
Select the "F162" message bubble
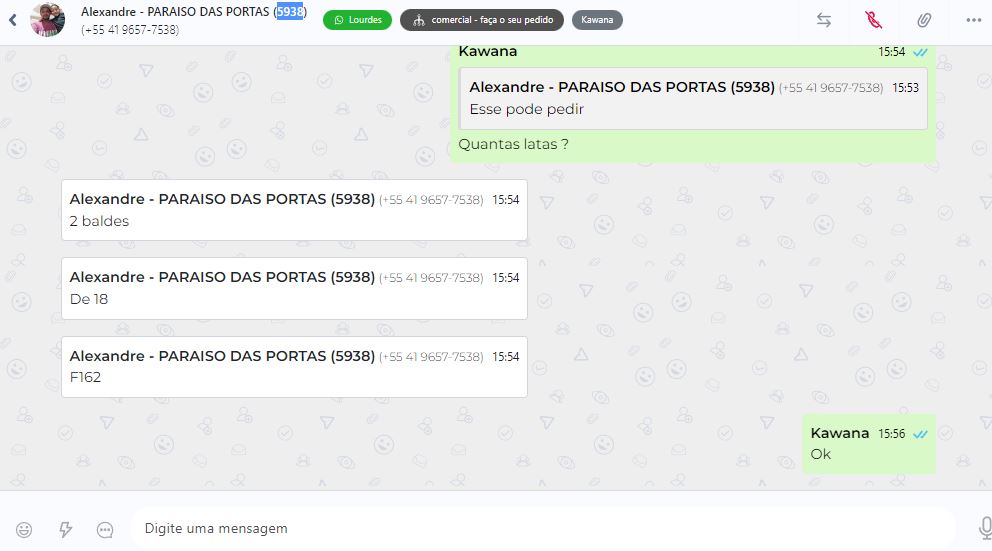(x=294, y=367)
